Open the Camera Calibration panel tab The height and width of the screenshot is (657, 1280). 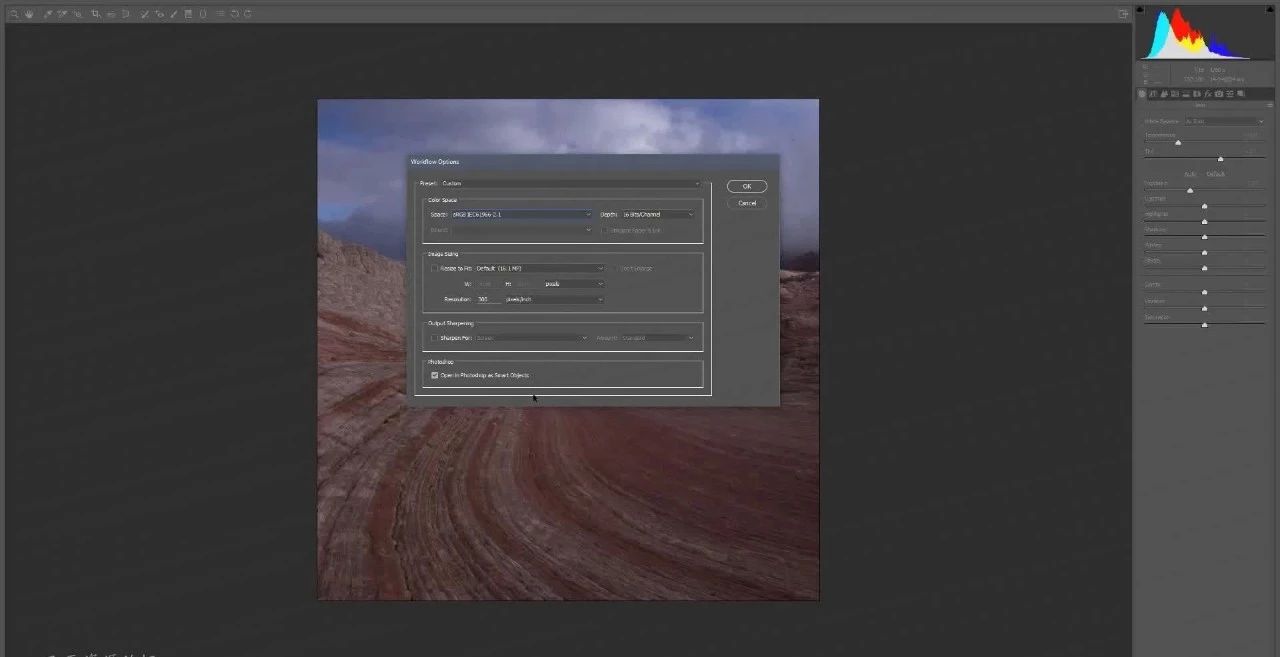[1219, 94]
